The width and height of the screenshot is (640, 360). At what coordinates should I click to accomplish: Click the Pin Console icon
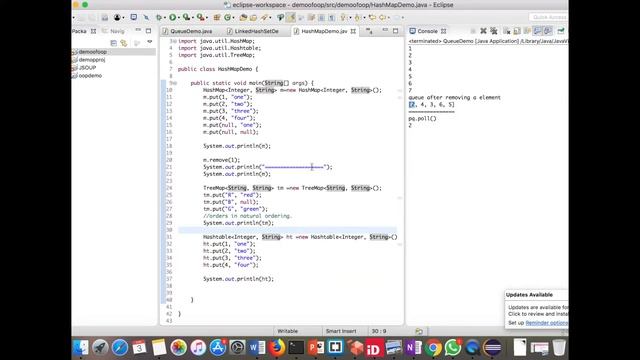(x=560, y=31)
